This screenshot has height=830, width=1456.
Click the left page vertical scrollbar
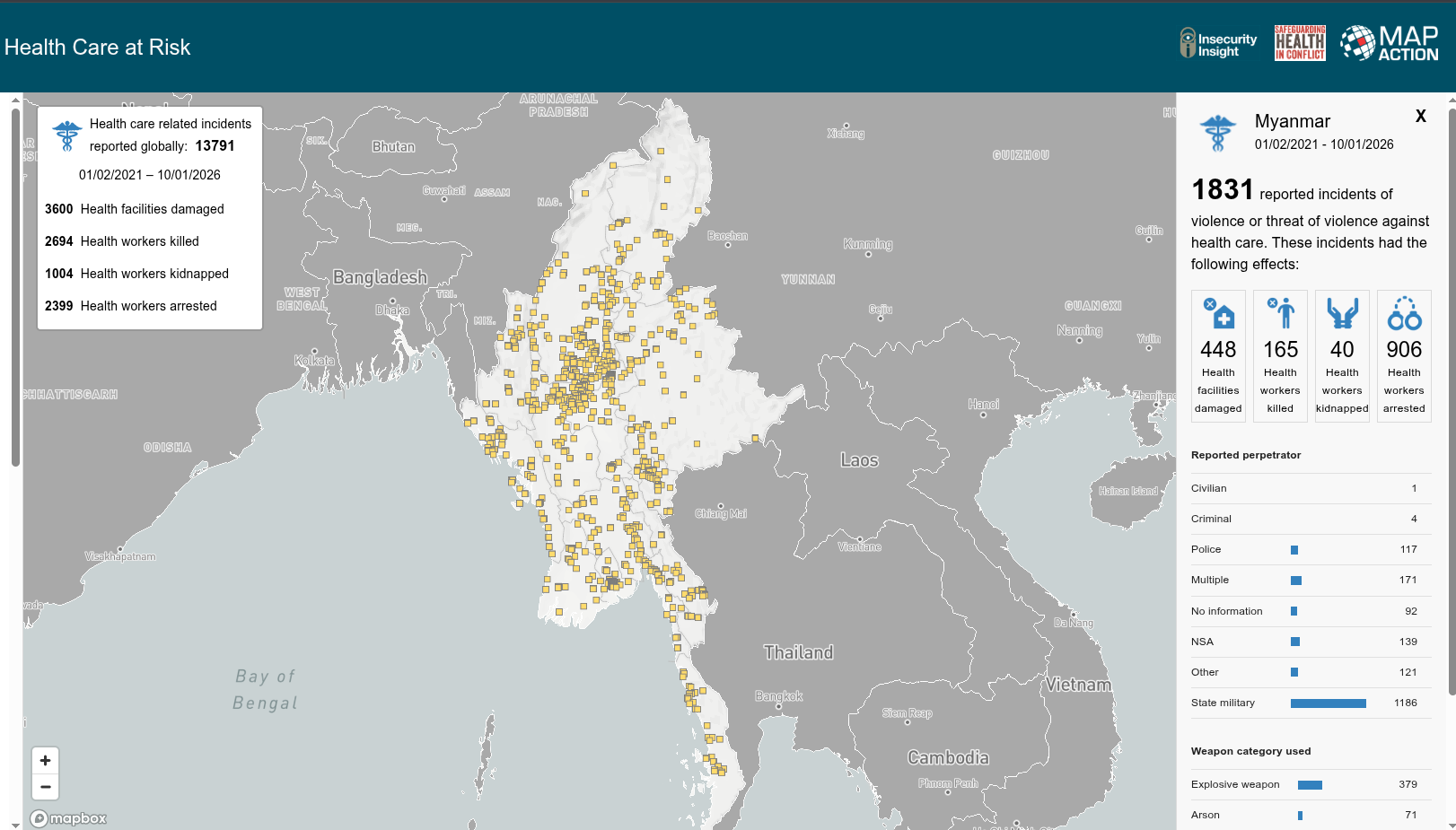tap(15, 287)
